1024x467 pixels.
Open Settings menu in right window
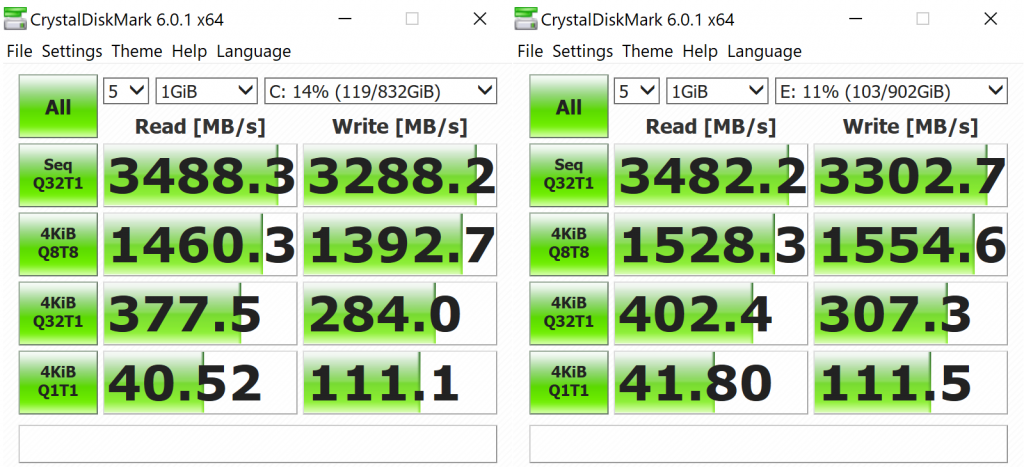pyautogui.click(x=583, y=51)
